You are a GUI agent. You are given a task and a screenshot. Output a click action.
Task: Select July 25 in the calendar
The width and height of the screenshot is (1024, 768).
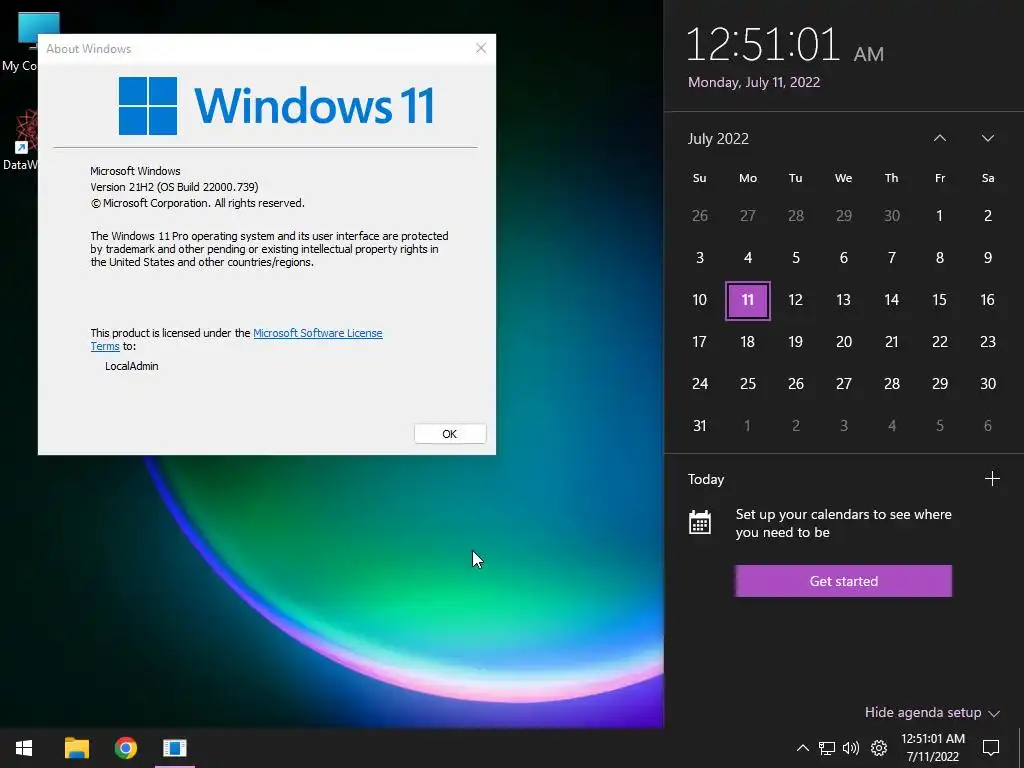(x=748, y=384)
